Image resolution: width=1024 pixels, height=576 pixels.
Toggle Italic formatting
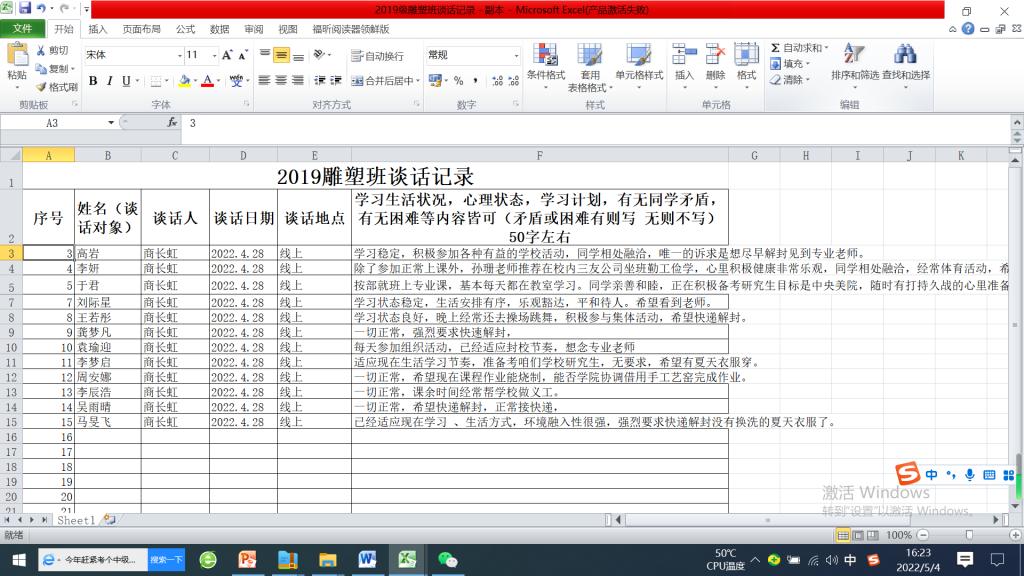[x=110, y=81]
